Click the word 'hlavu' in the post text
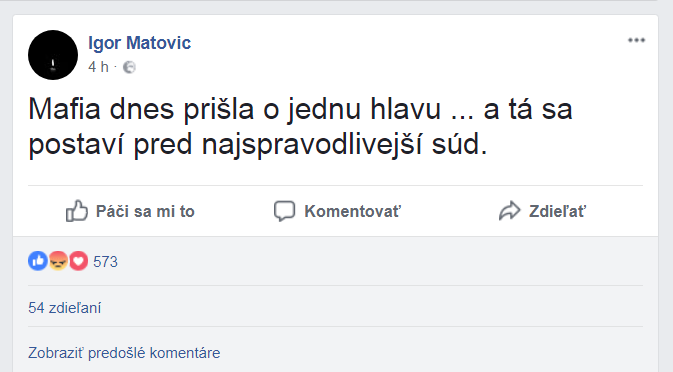 406,109
